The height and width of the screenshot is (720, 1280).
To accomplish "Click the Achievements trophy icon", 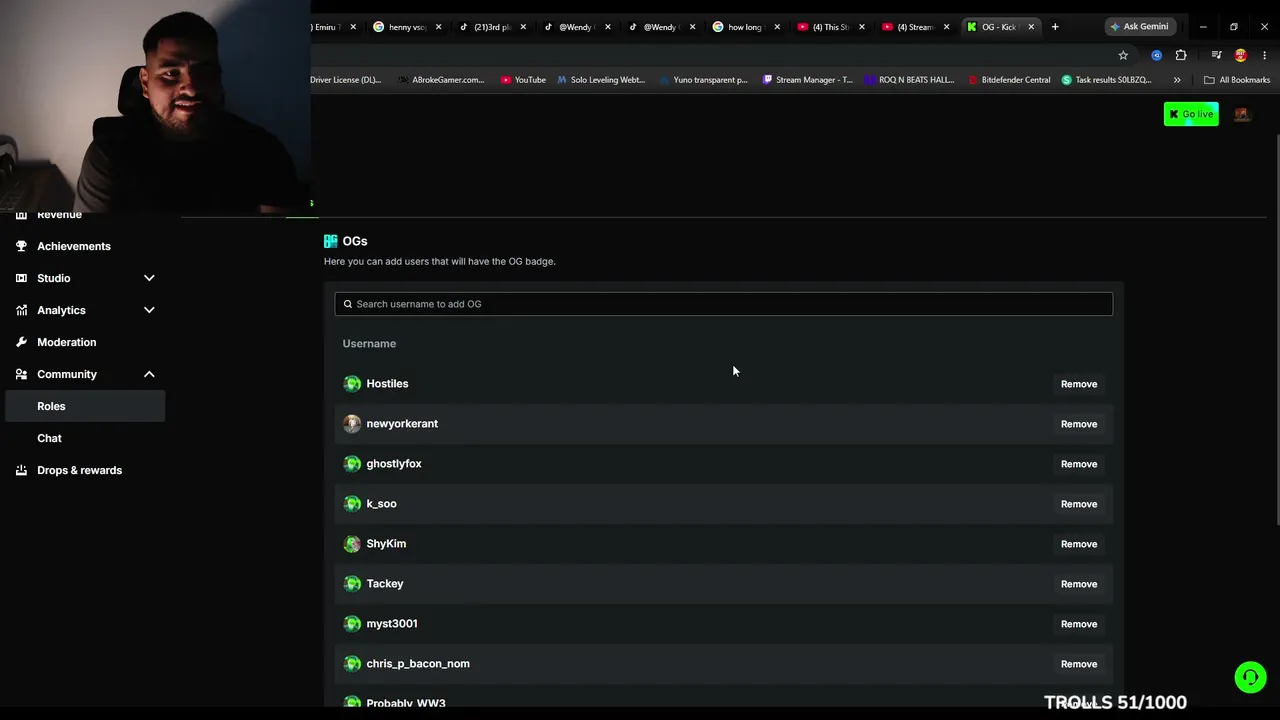I will [21, 246].
